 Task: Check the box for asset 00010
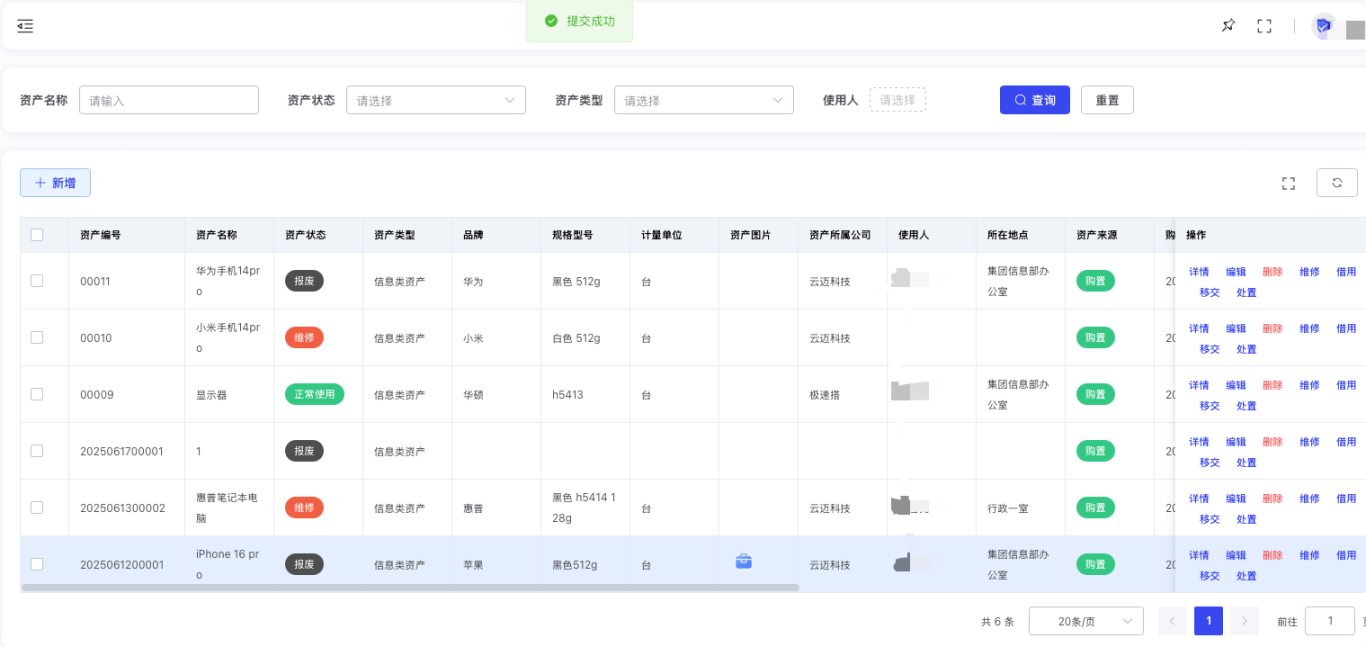[37, 338]
